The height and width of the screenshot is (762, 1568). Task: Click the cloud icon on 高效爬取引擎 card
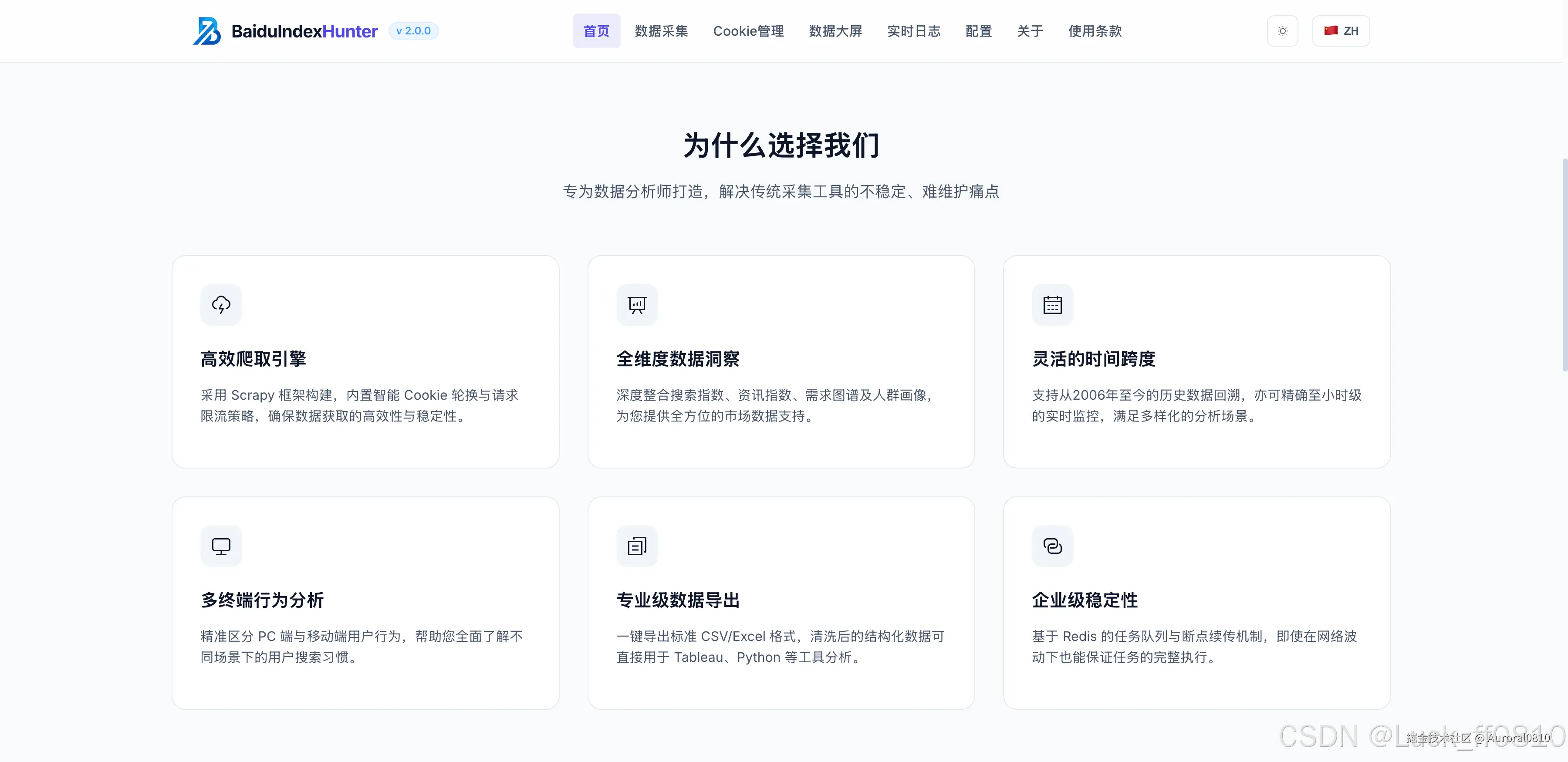220,304
